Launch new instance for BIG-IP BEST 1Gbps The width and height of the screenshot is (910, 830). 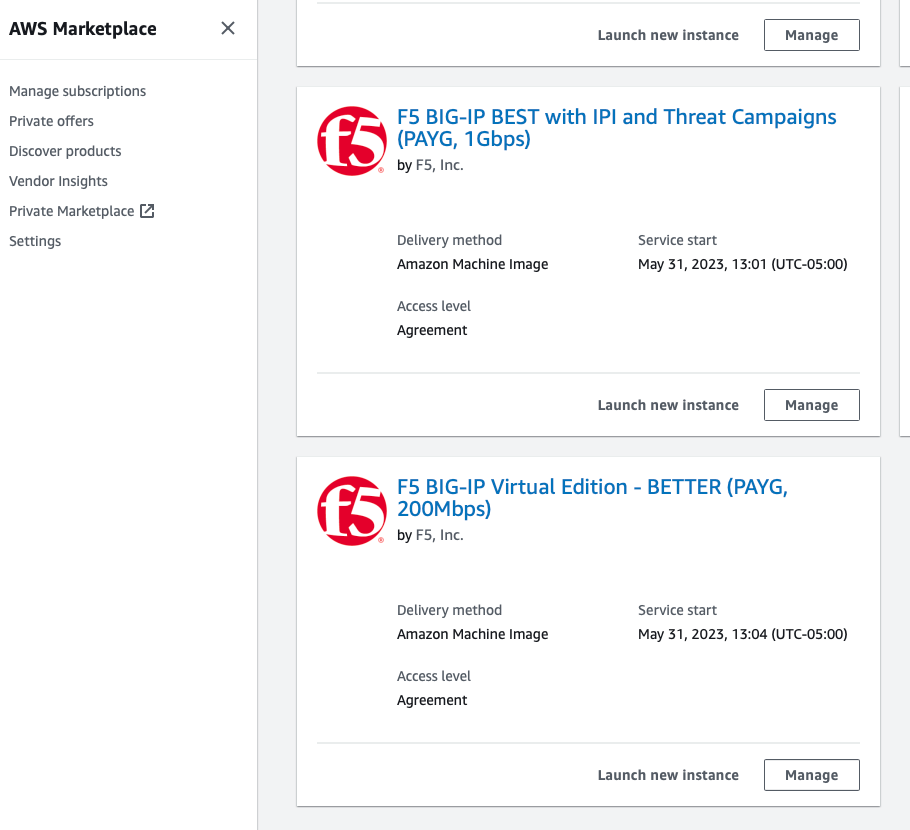[668, 405]
